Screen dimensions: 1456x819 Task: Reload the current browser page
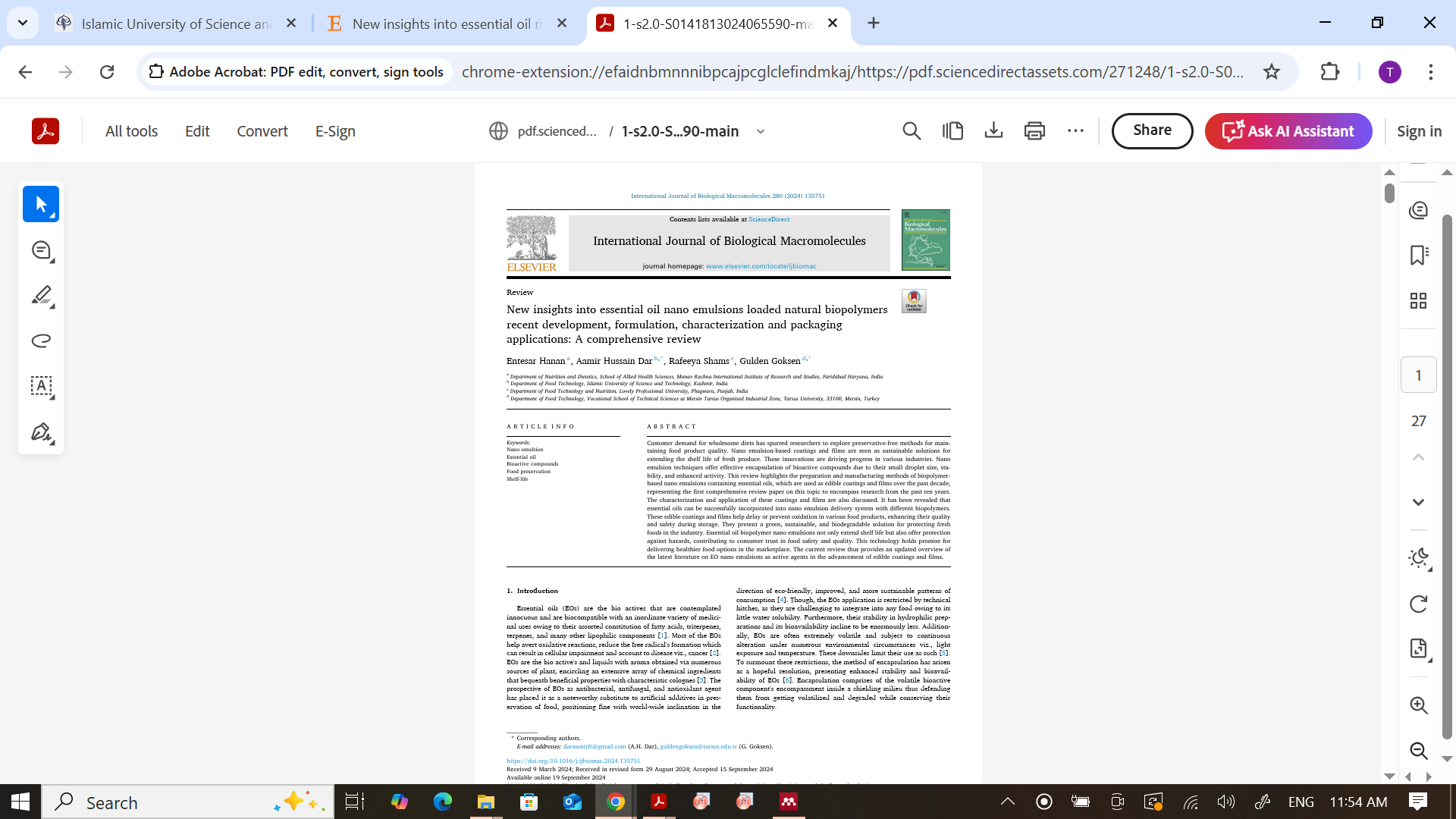(x=107, y=72)
